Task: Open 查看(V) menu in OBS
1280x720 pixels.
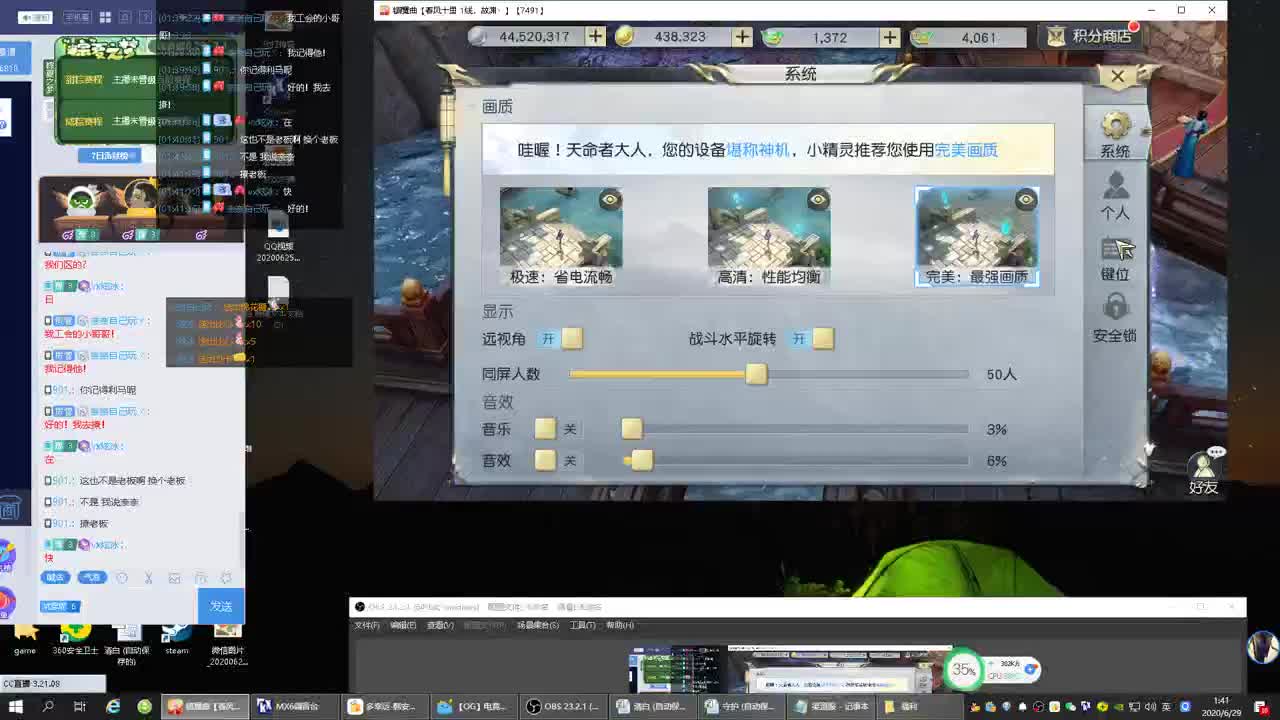Action: [x=440, y=625]
